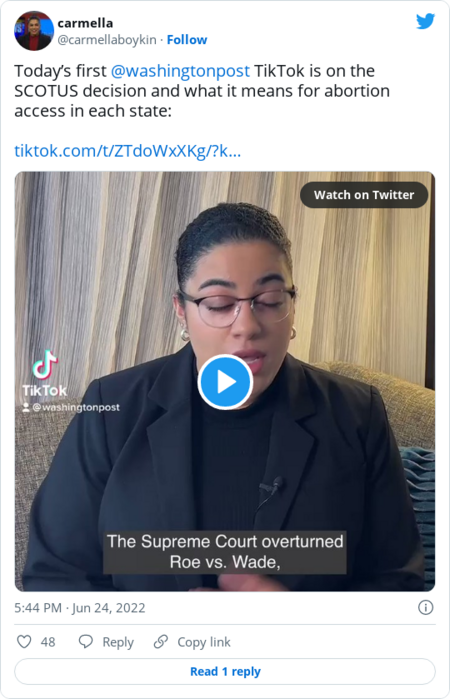Click Watch on Twitter button
450x699 pixels.
click(364, 195)
